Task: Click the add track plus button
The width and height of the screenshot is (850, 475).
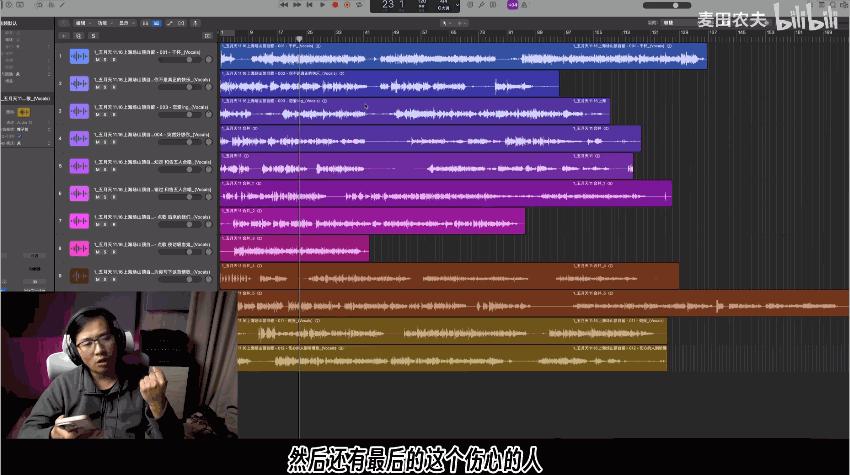Action: (x=64, y=36)
